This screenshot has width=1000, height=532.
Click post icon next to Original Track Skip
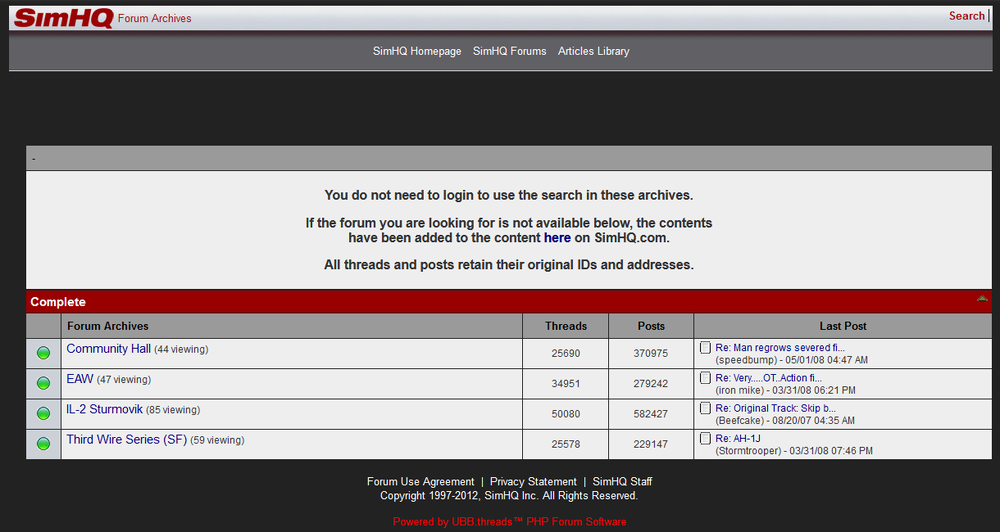coord(706,408)
